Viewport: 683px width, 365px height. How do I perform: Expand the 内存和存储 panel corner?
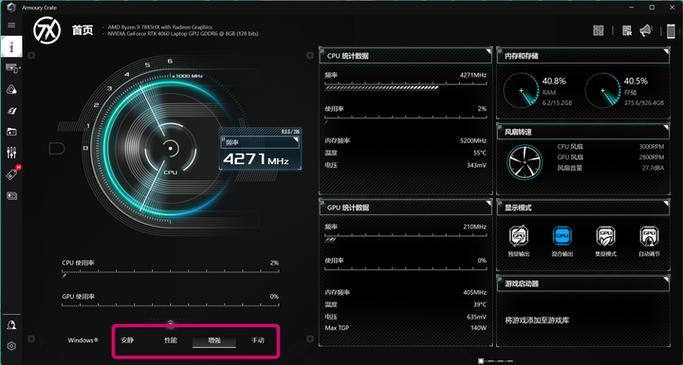(x=666, y=51)
